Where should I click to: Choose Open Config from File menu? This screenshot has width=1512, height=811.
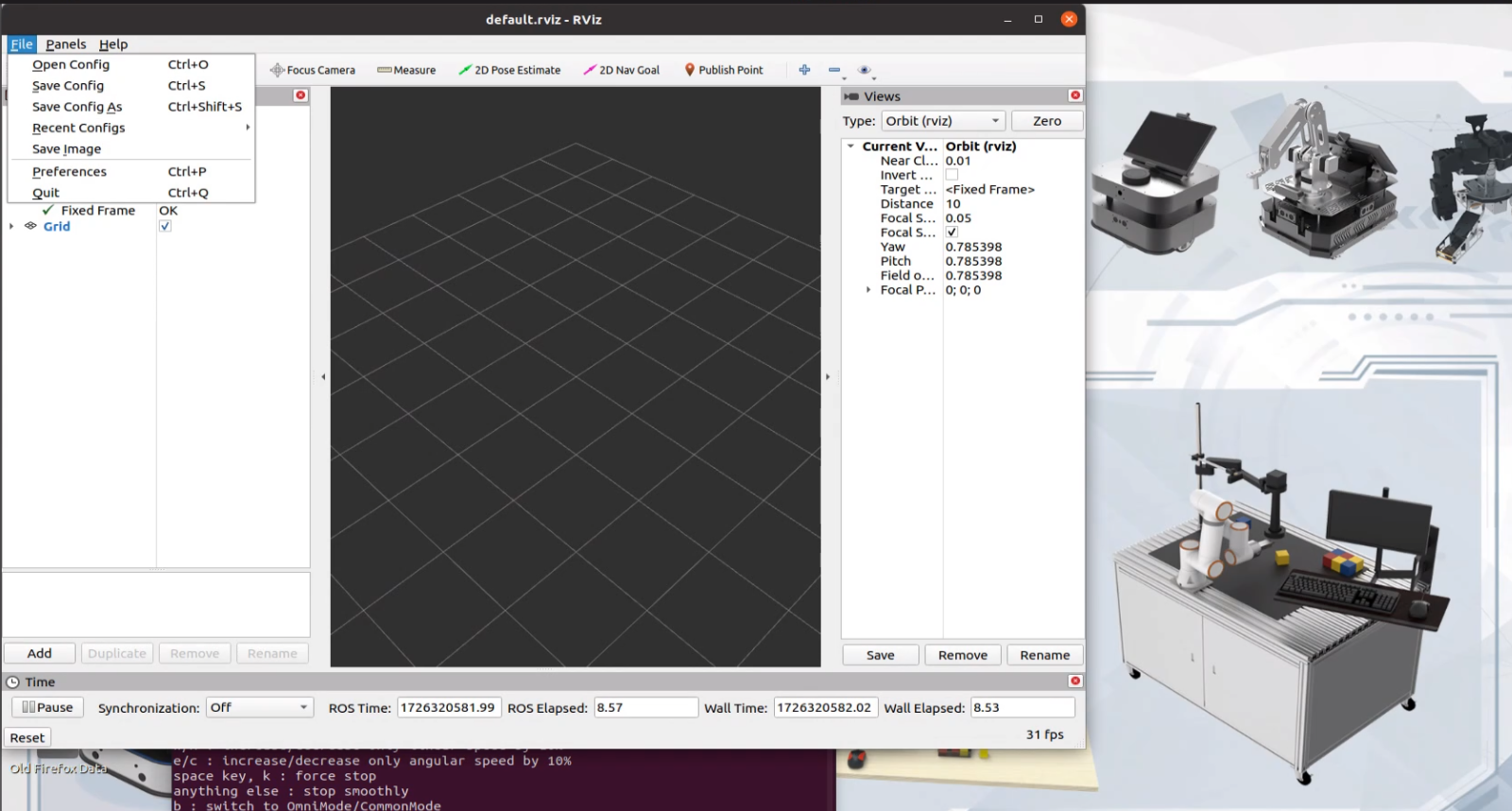(x=130, y=64)
